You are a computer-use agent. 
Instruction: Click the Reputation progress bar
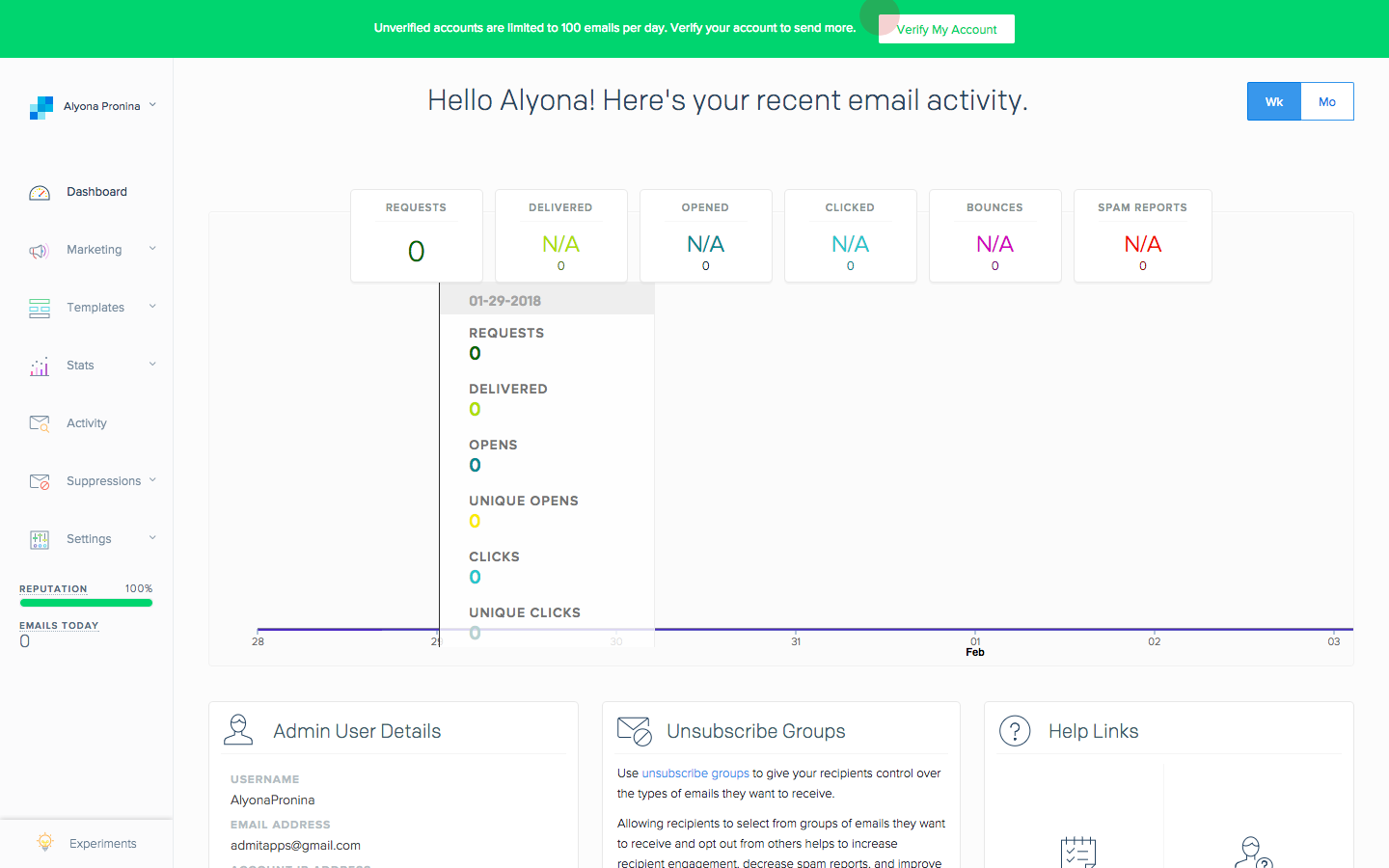(x=86, y=603)
